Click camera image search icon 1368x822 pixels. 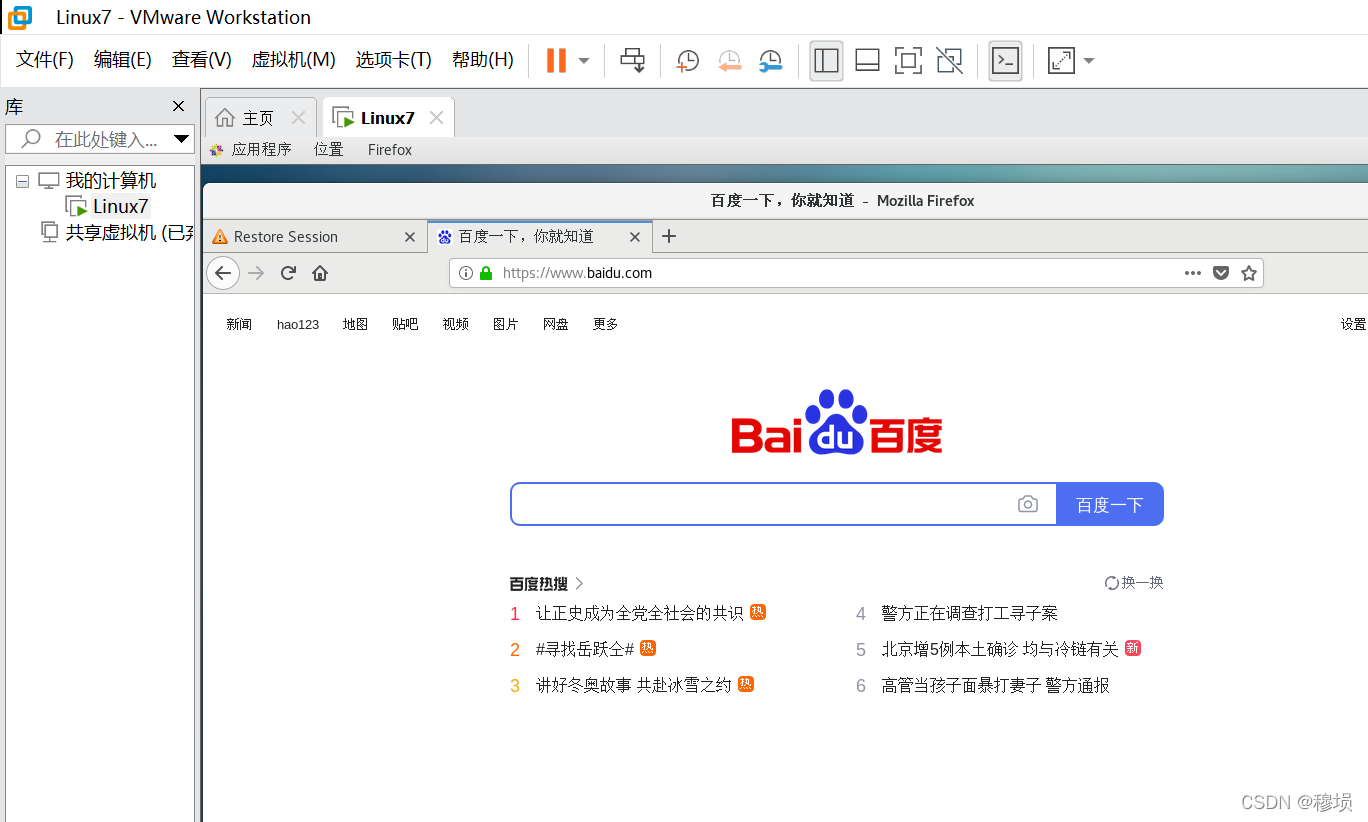tap(1028, 504)
